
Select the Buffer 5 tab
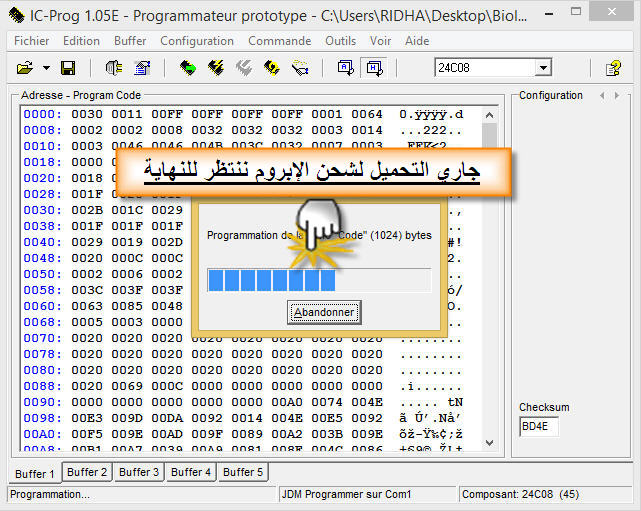coord(243,472)
